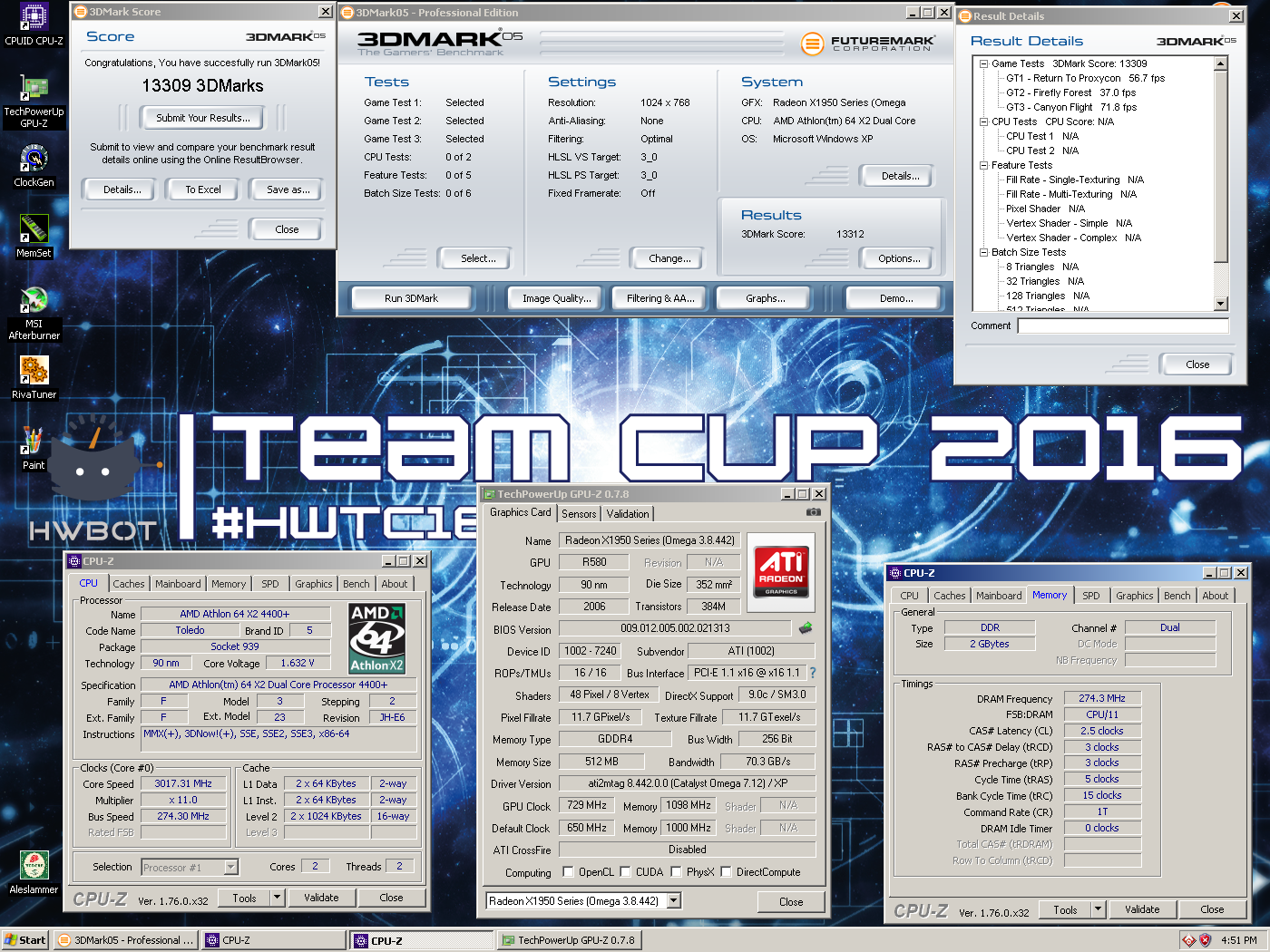Viewport: 1270px width, 952px height.
Task: Open Mainboard tab in left CPU-Z
Action: tap(178, 584)
